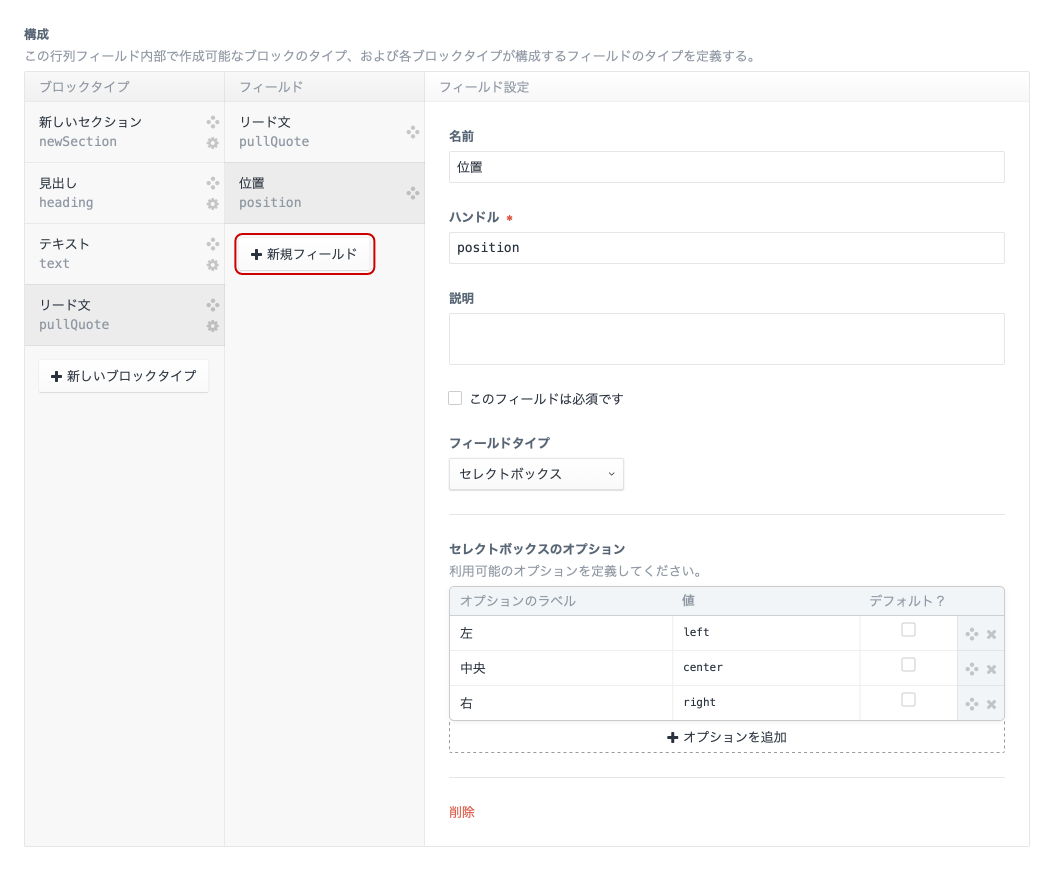1052x871 pixels.
Task: Click the 削除 link to delete the field
Action: (461, 812)
